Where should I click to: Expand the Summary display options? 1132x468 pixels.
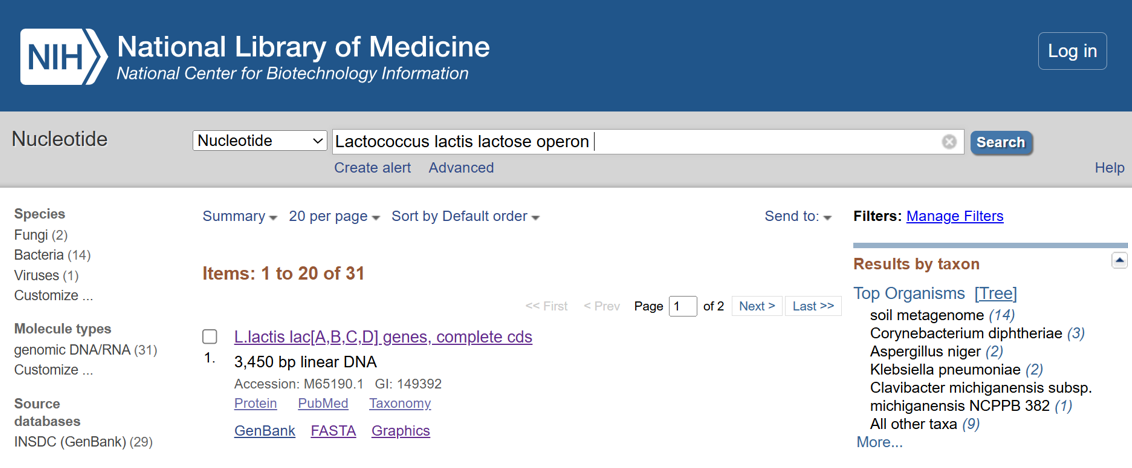(240, 217)
